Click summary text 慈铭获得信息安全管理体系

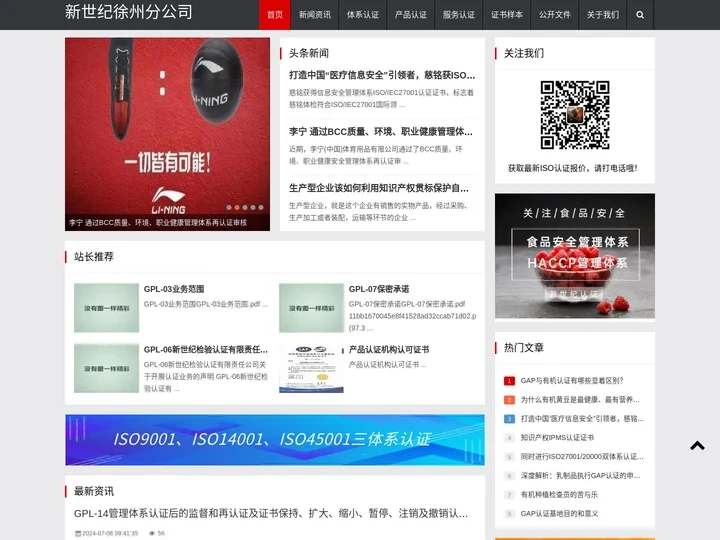[381, 98]
